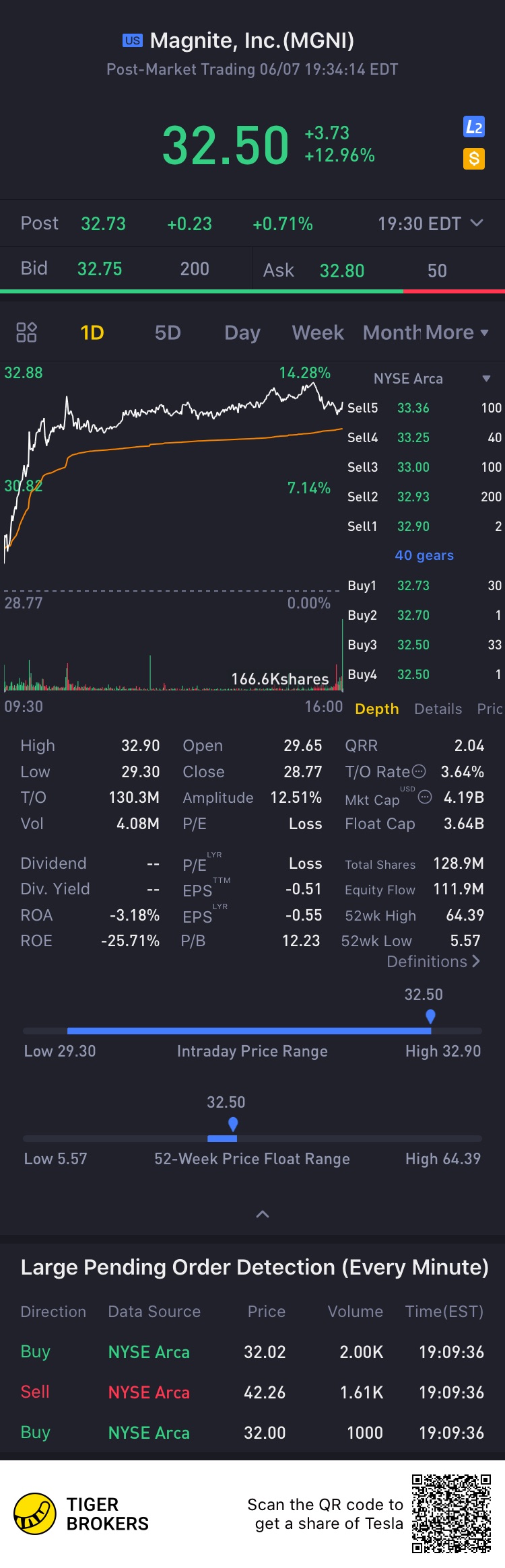Image resolution: width=505 pixels, height=1568 pixels.
Task: Tap the 40 gears depth setting
Action: 424,555
